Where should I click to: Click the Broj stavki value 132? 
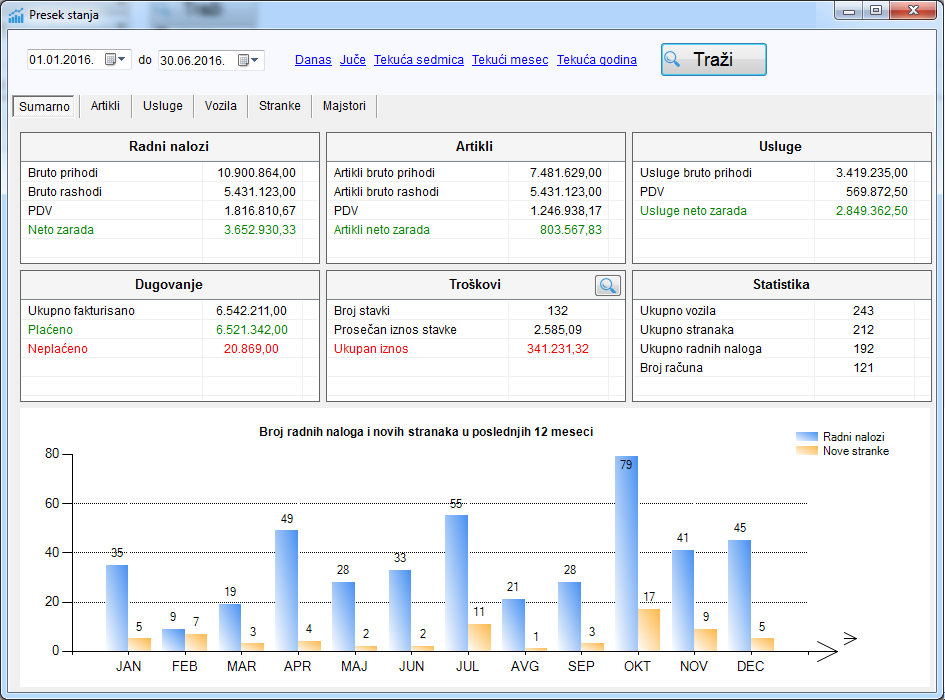(557, 311)
